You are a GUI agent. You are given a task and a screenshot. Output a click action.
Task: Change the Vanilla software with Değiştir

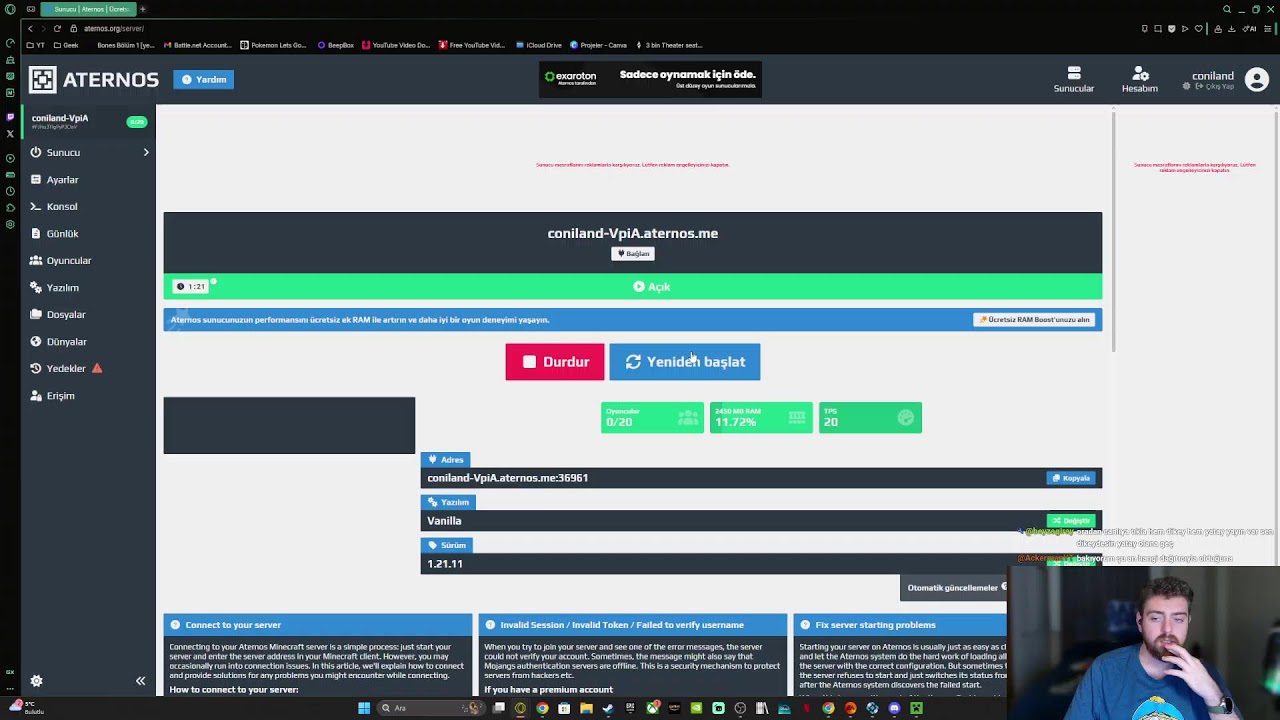pos(1071,521)
